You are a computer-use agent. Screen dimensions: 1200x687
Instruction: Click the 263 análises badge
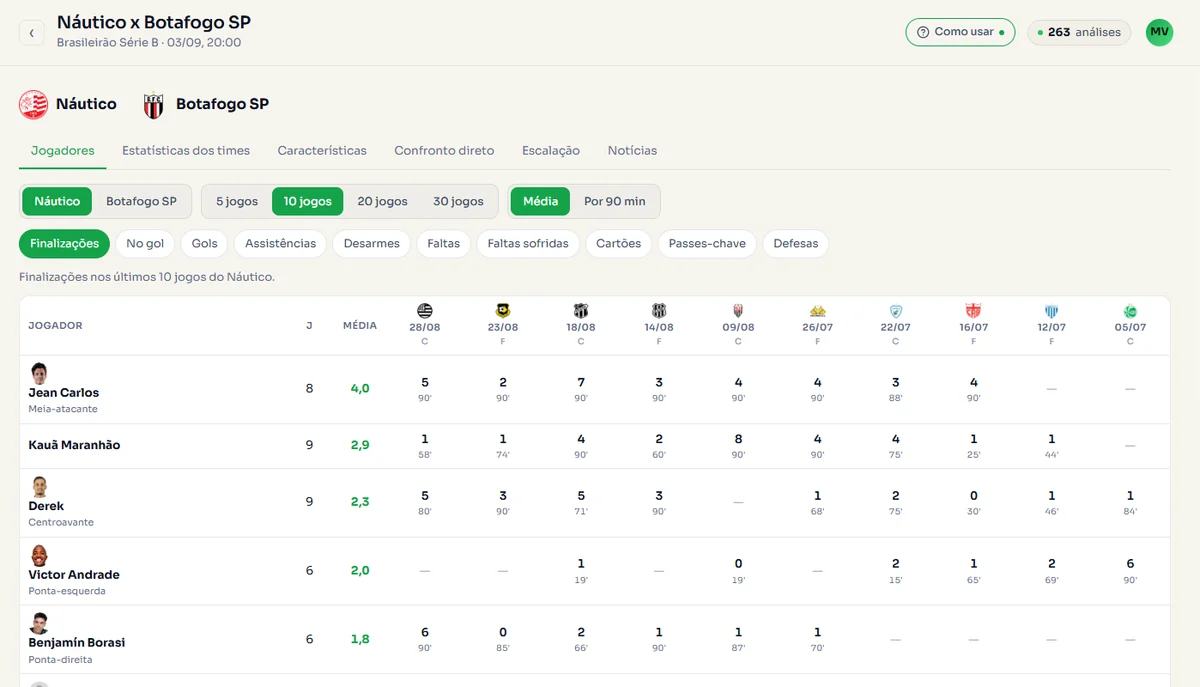1080,32
